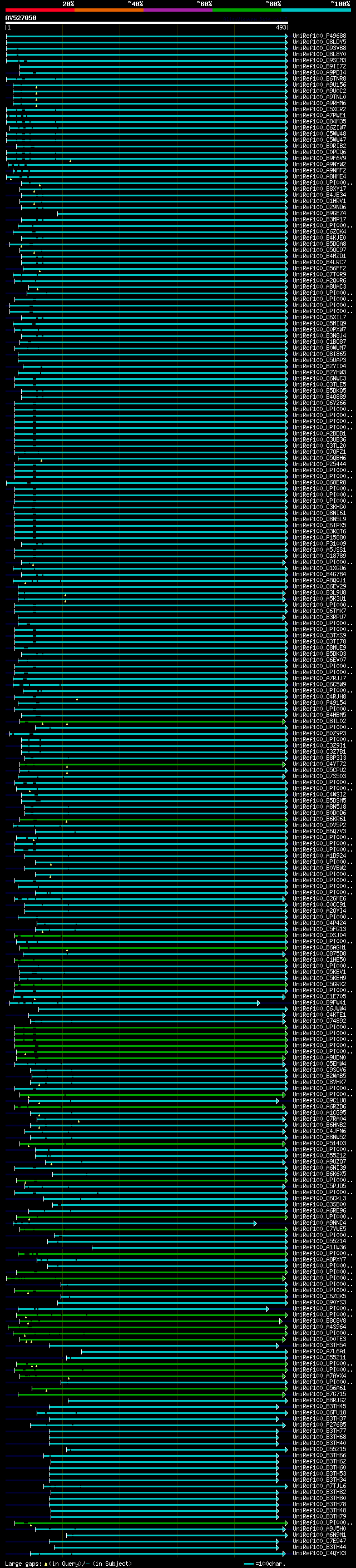
Task: Select hit UniRef100_A7TJL6
Action: point(319,1486)
